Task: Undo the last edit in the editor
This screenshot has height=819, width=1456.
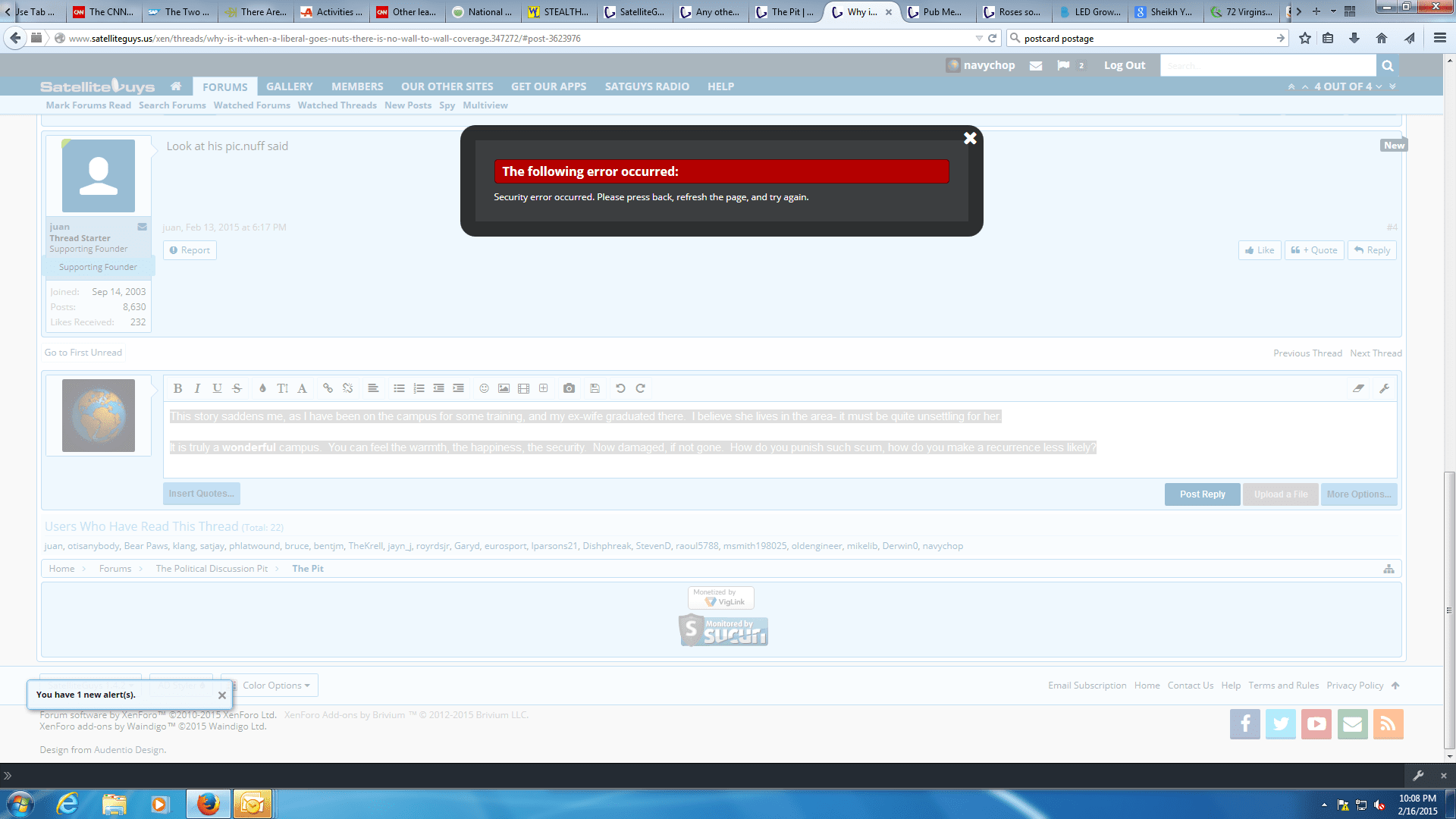Action: point(620,388)
